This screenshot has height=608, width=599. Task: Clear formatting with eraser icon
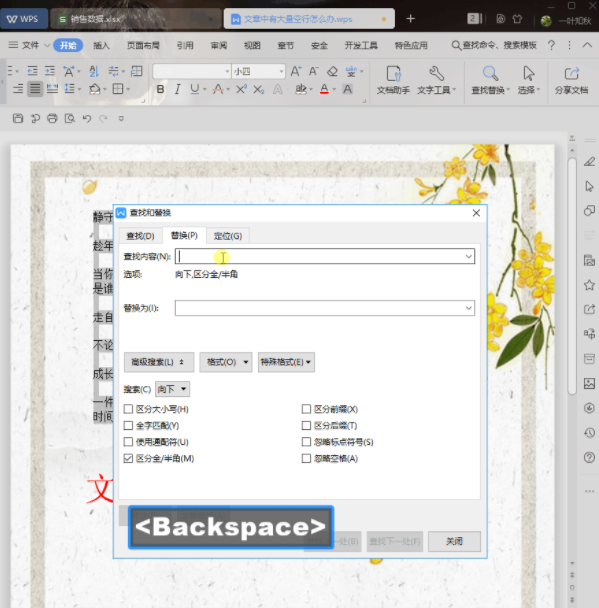pyautogui.click(x=332, y=71)
